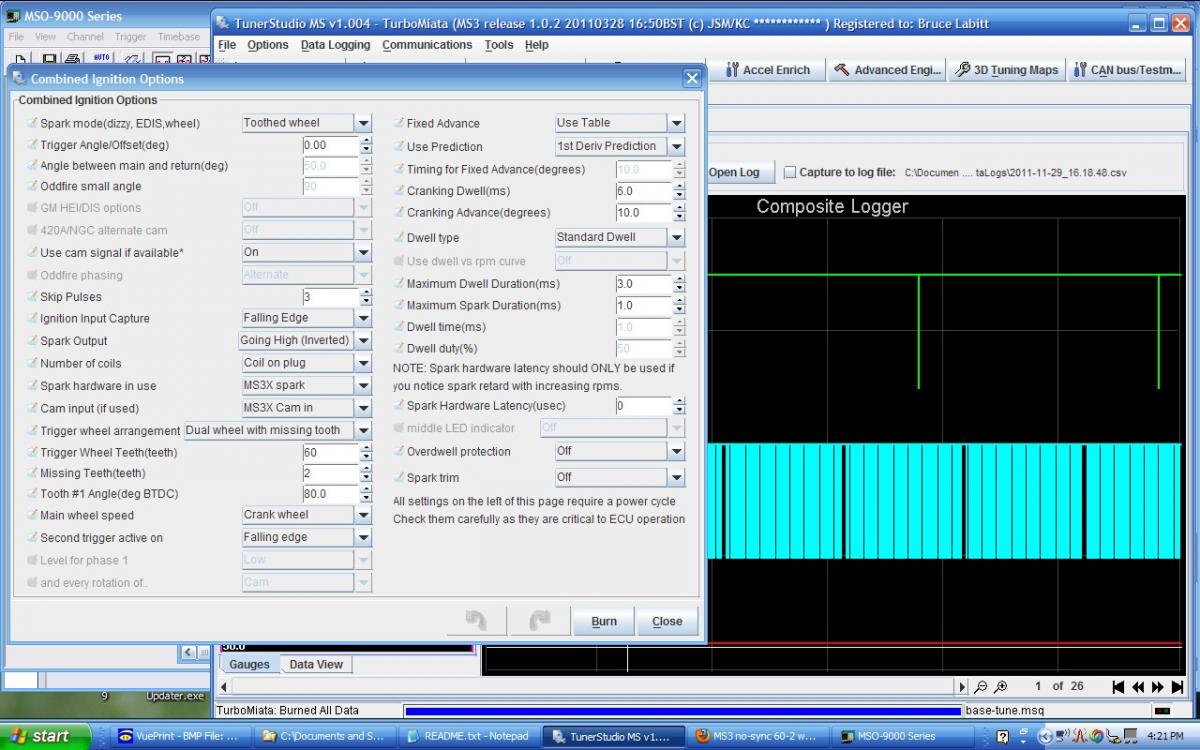Open the Trigger wheel arrangement dropdown
1200x750 pixels.
tap(364, 430)
